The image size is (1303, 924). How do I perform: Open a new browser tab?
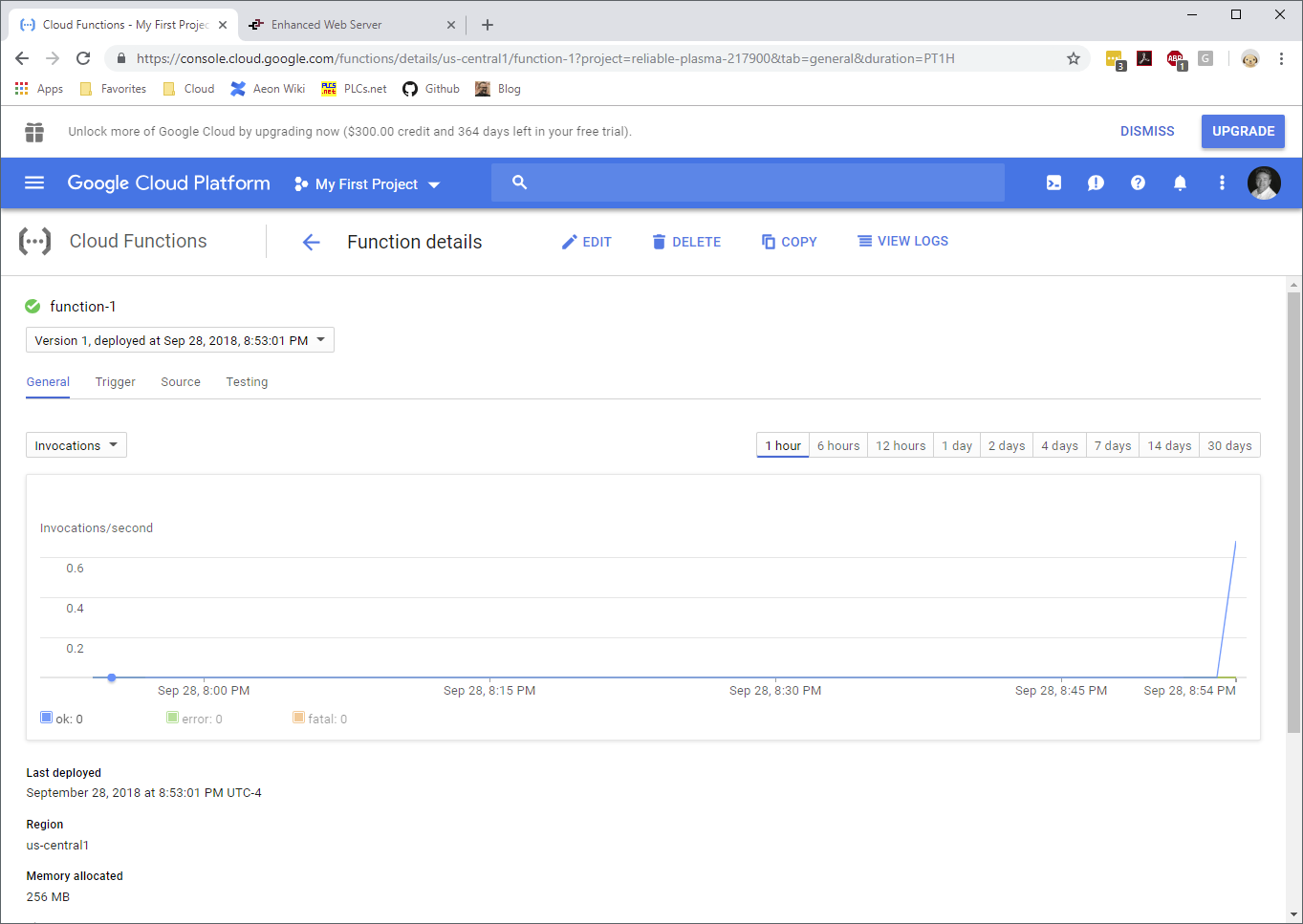pyautogui.click(x=488, y=25)
